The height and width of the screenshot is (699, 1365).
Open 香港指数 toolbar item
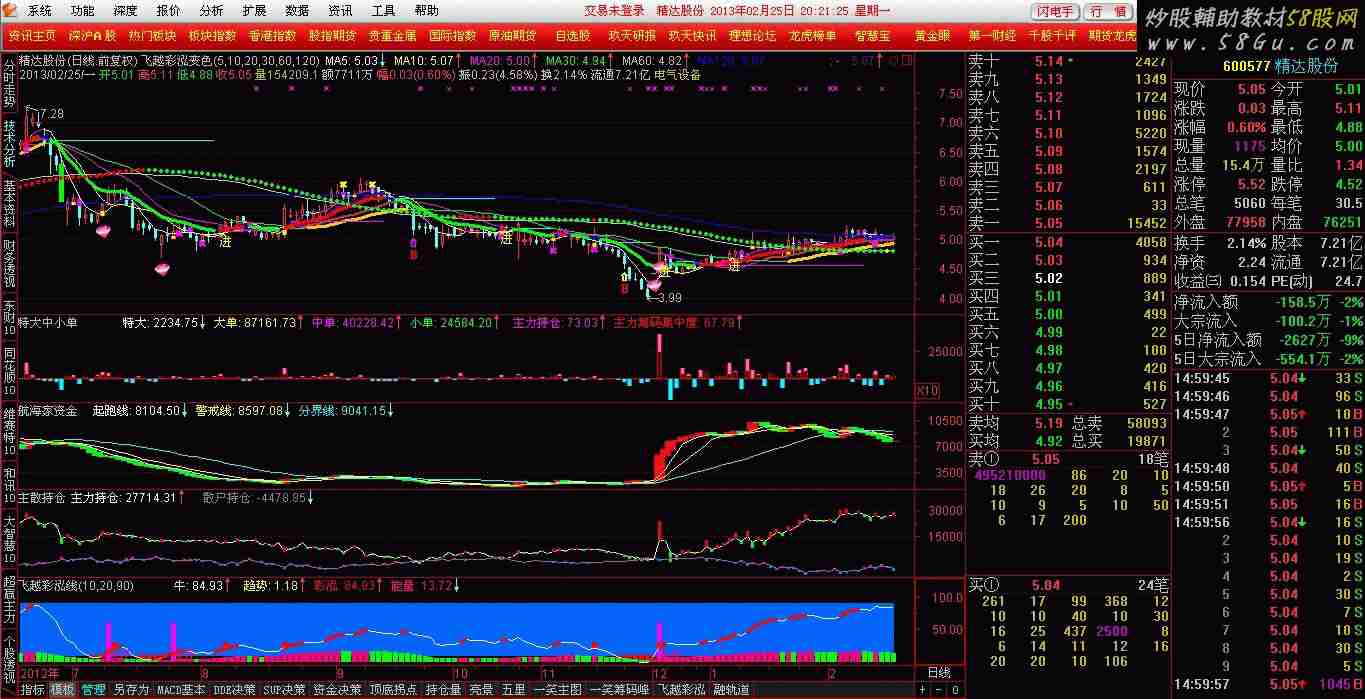[x=272, y=35]
